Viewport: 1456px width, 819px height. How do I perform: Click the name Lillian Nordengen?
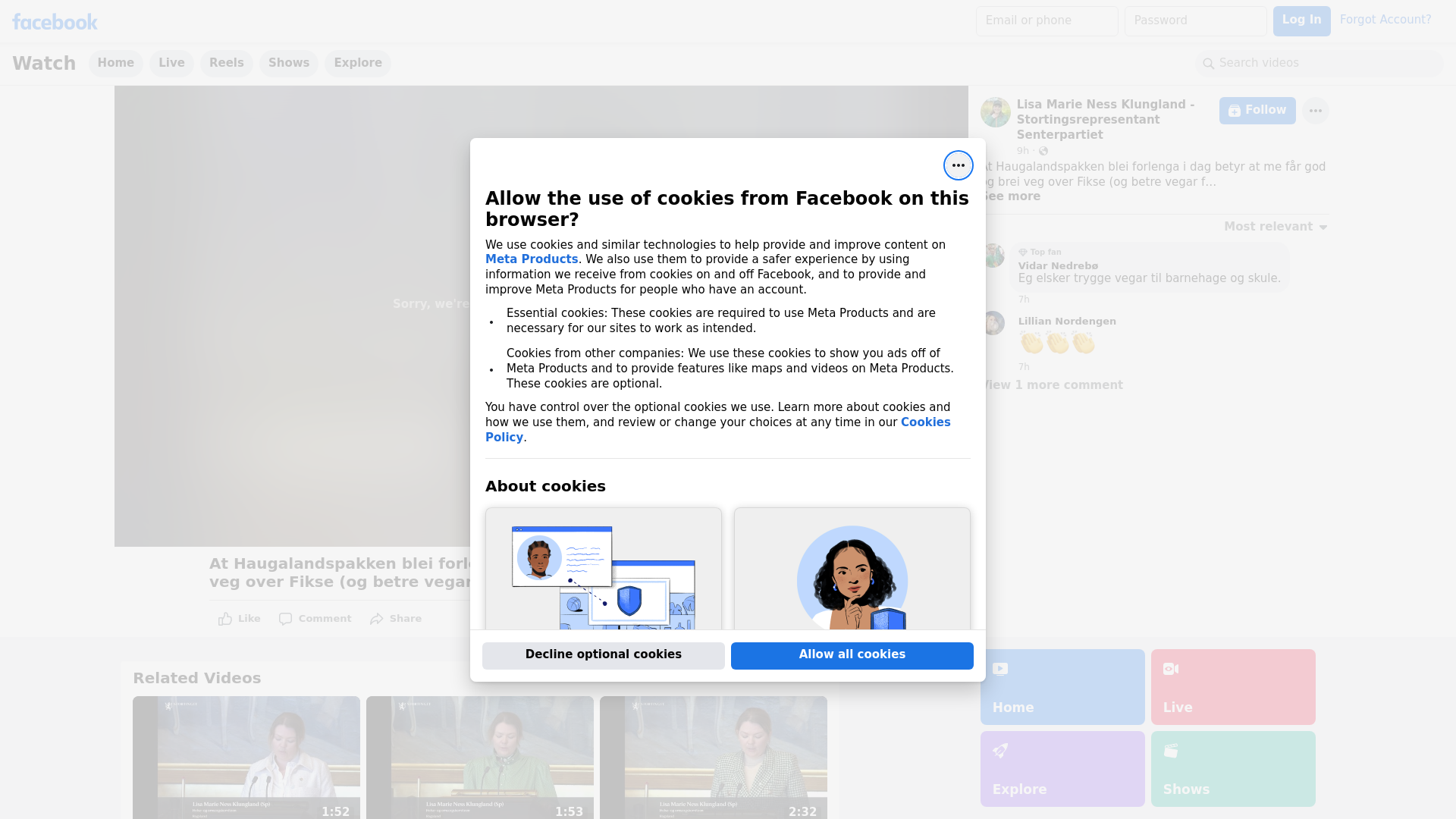1067,322
